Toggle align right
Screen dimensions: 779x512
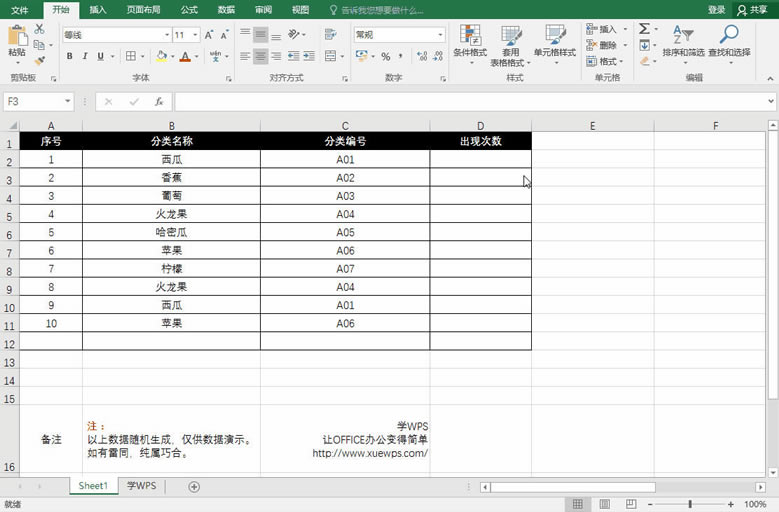(x=276, y=56)
